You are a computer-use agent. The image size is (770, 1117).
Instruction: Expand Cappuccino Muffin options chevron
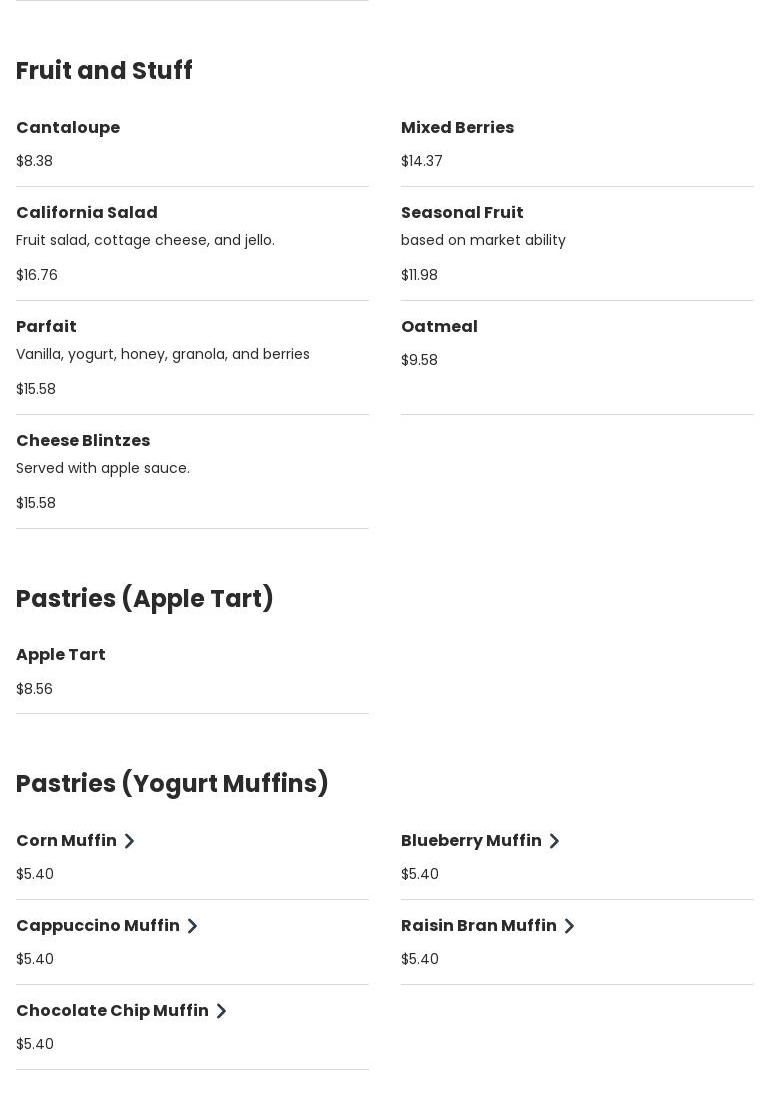coord(192,926)
